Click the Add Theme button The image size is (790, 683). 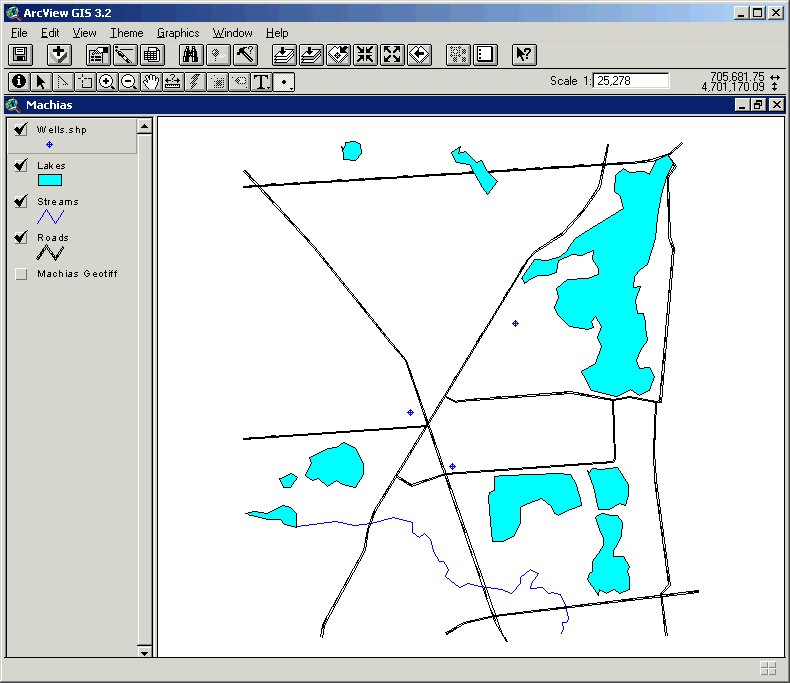[x=60, y=55]
